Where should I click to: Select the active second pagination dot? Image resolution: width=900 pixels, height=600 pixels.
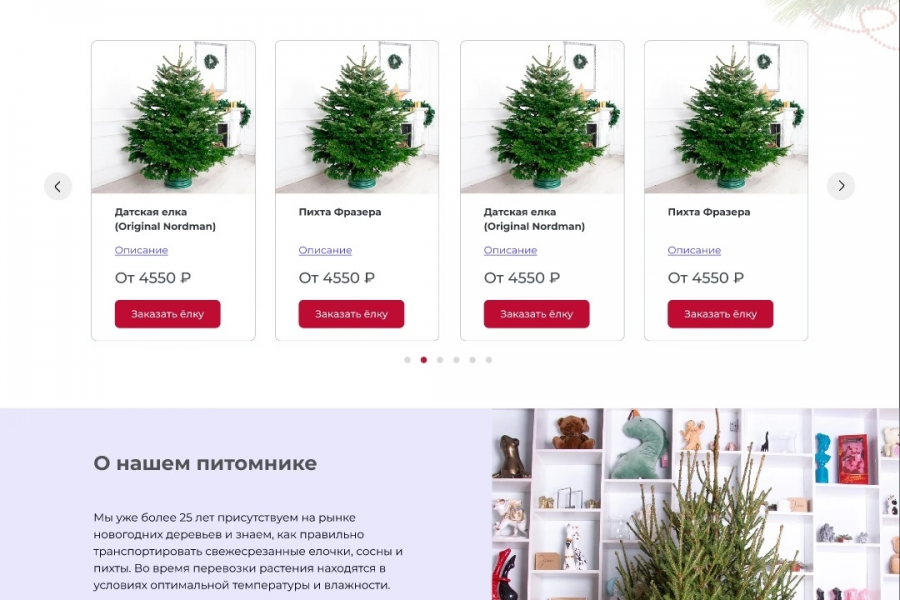coord(424,360)
